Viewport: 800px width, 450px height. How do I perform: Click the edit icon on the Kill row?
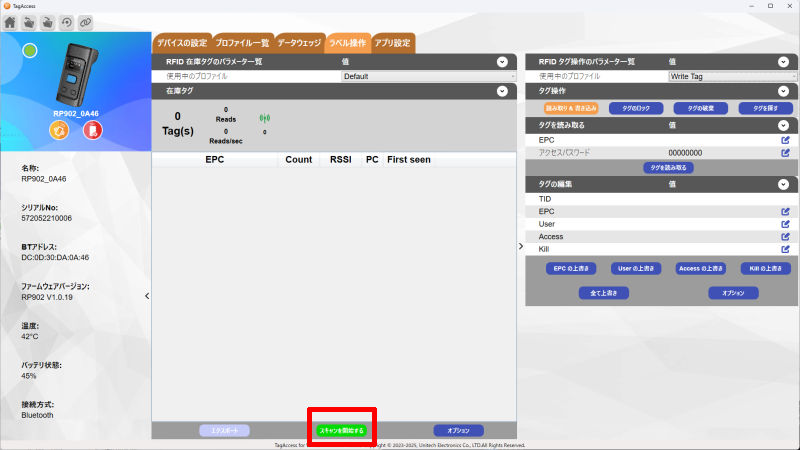tap(785, 249)
